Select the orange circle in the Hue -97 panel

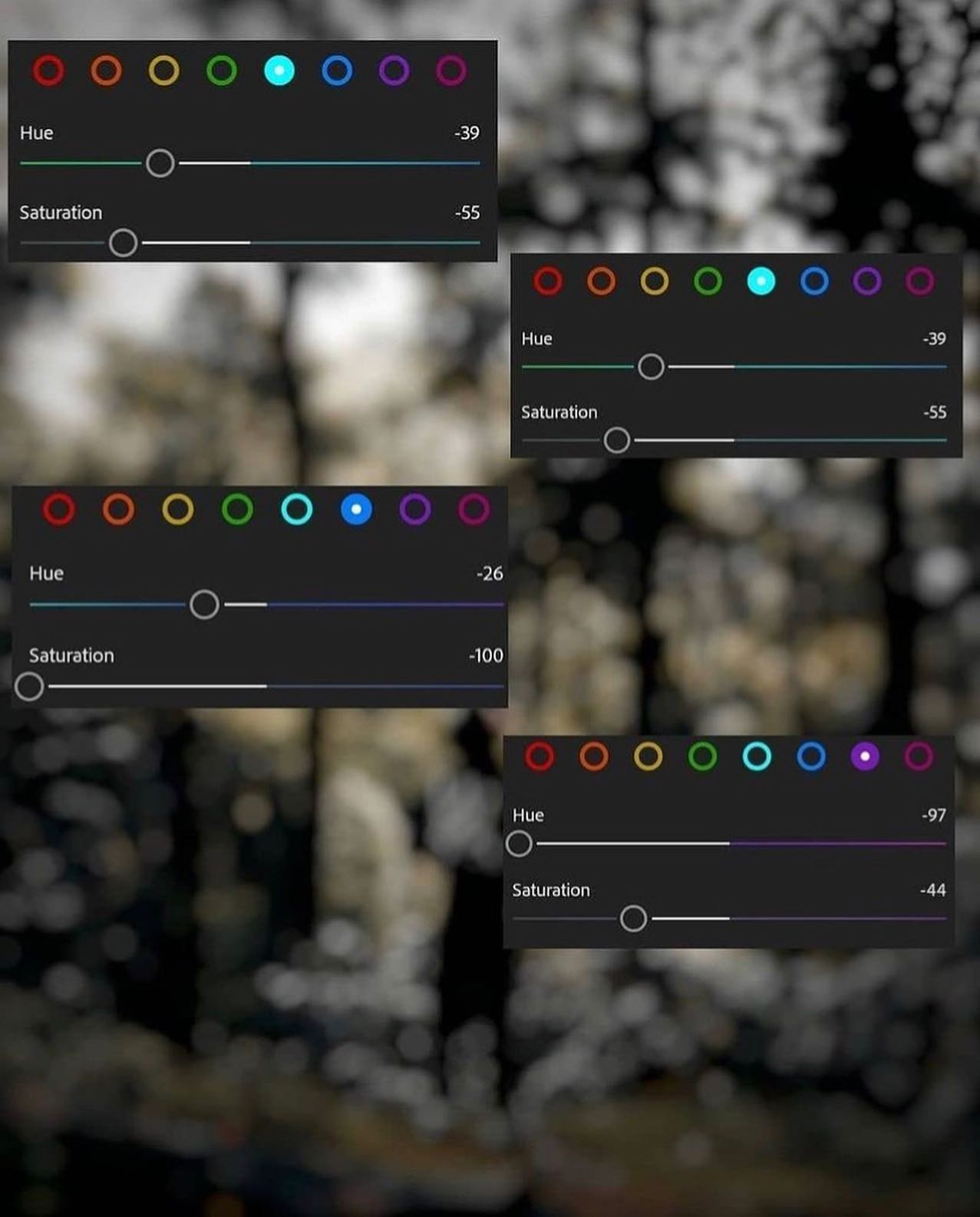point(594,757)
